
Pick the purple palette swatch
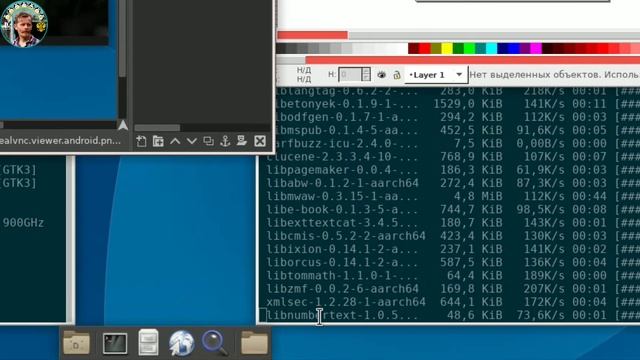[525, 49]
